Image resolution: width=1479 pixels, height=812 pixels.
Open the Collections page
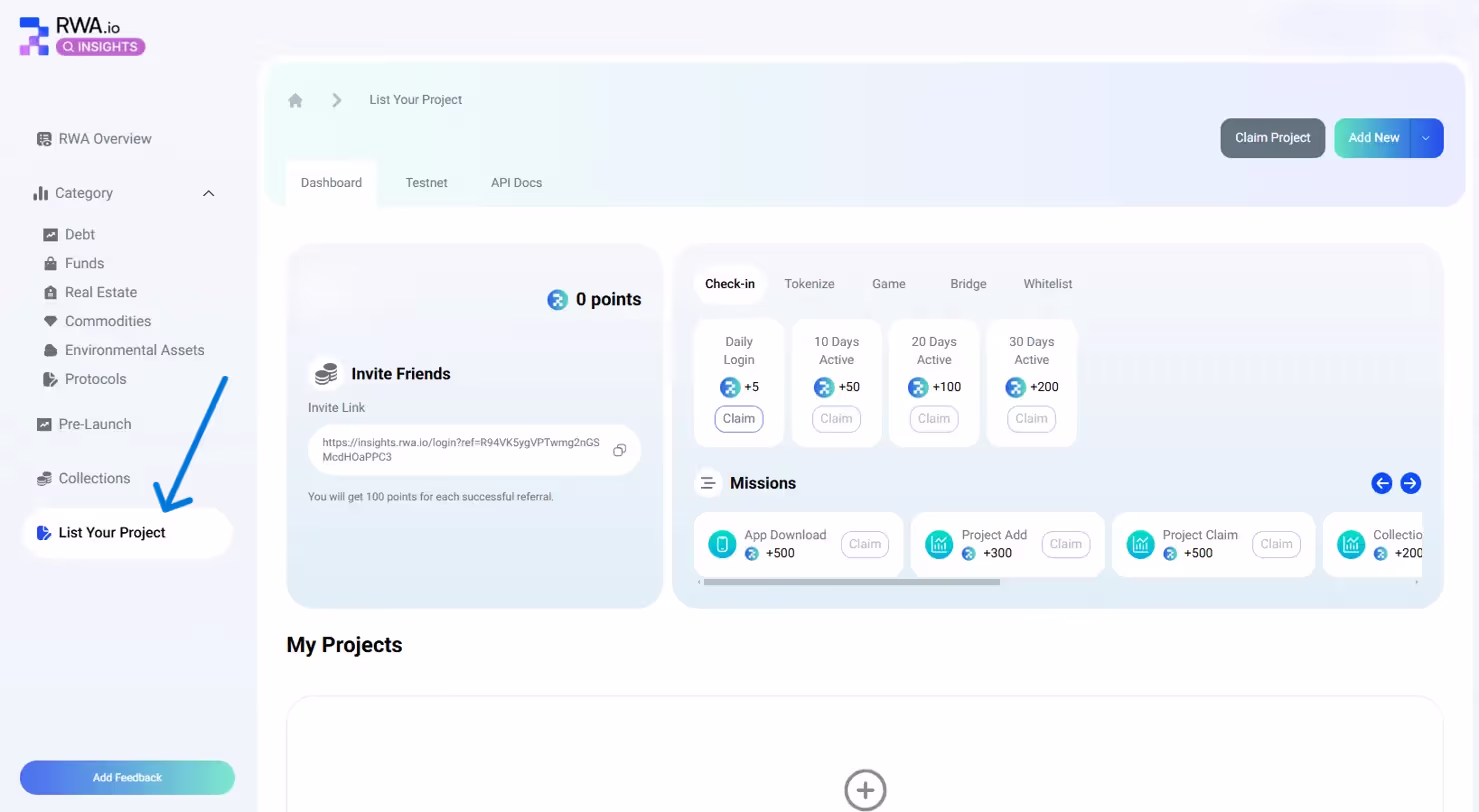click(94, 479)
